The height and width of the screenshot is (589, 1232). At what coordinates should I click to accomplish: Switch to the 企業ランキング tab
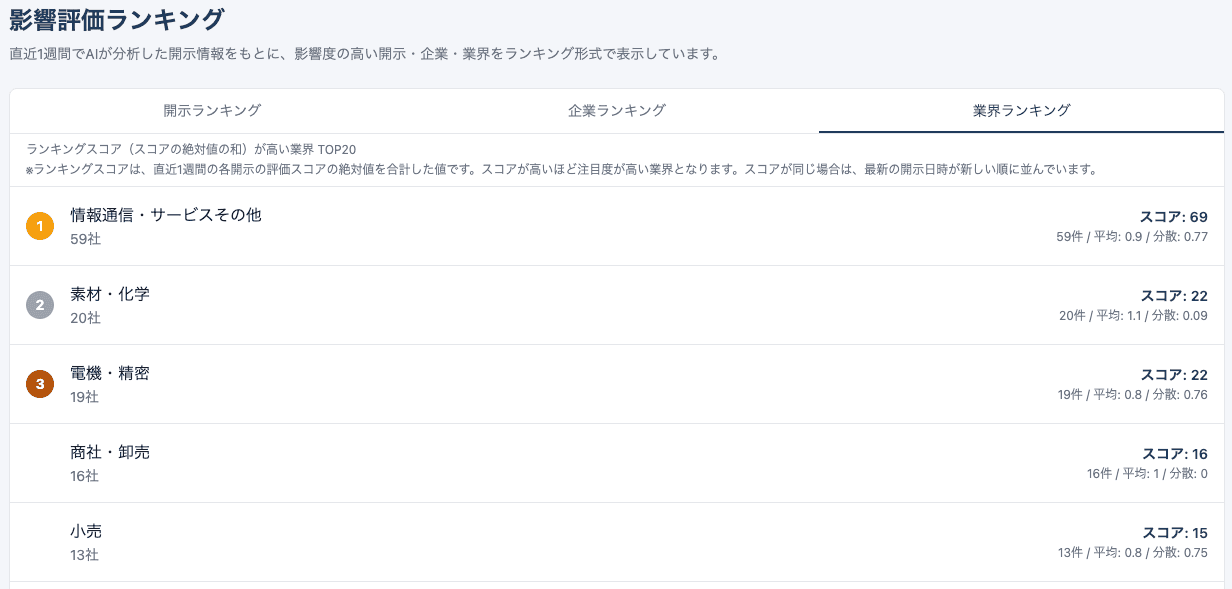point(616,112)
